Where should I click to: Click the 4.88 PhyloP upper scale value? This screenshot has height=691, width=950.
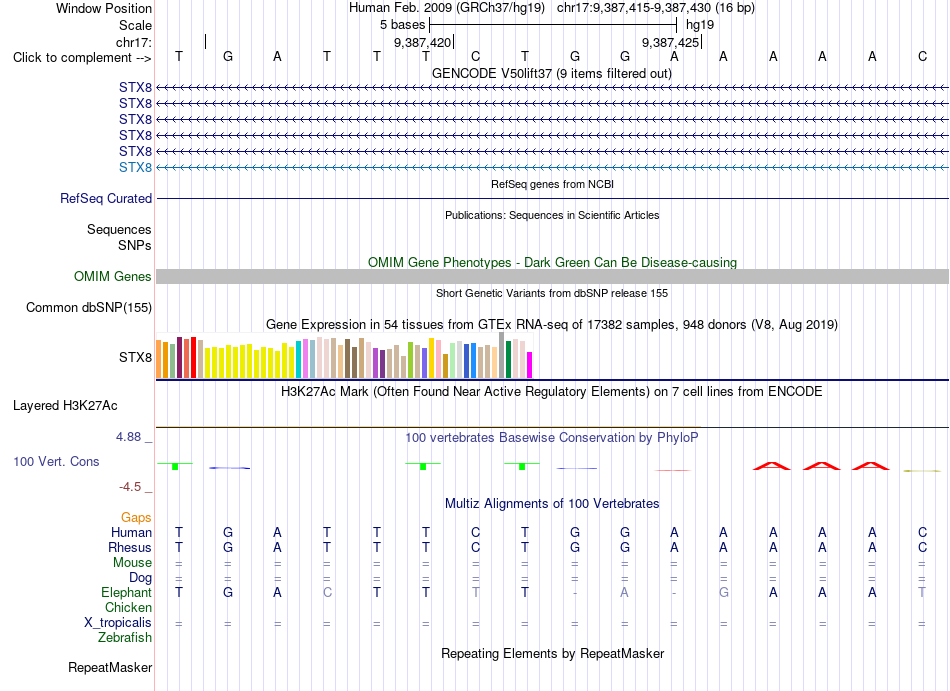pos(128,437)
